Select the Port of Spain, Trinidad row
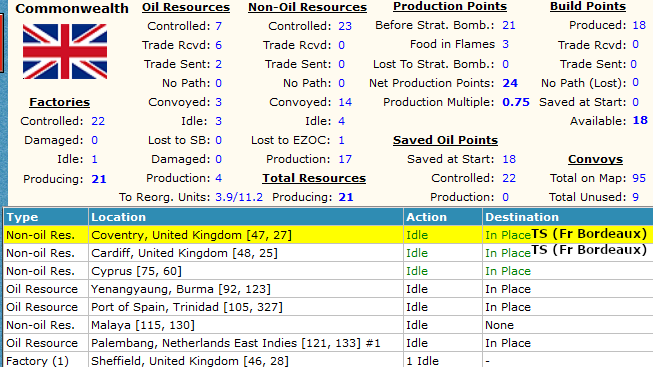The image size is (653, 367). pyautogui.click(x=328, y=307)
